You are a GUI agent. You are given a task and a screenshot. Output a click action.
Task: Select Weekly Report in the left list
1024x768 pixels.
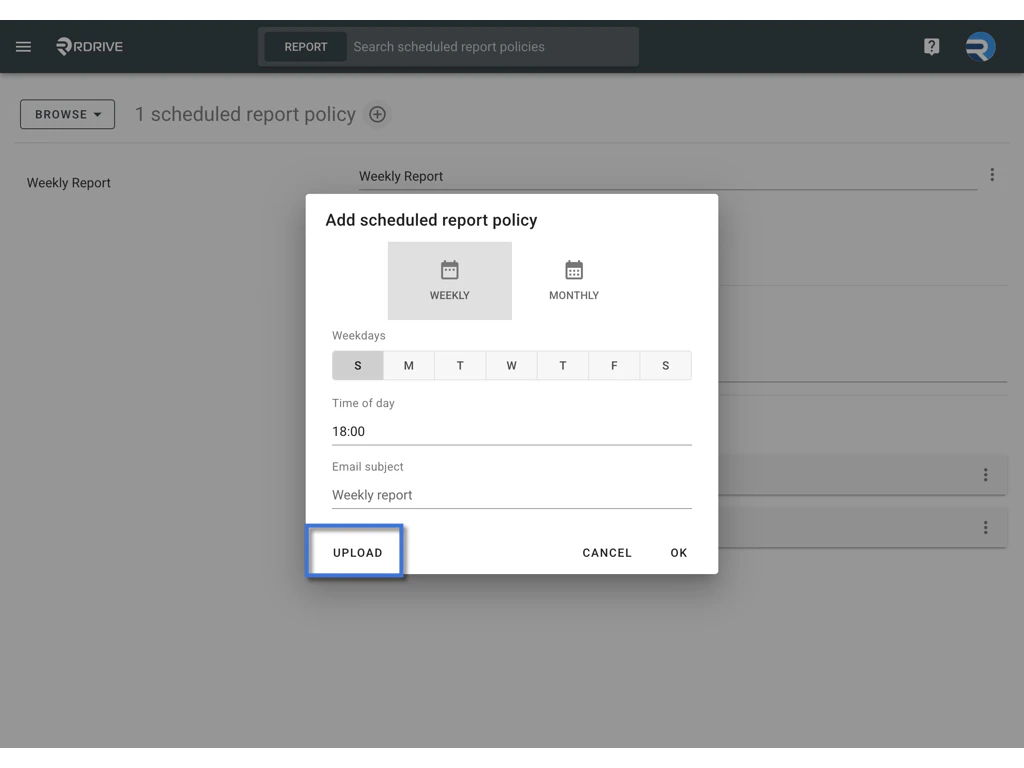(68, 183)
